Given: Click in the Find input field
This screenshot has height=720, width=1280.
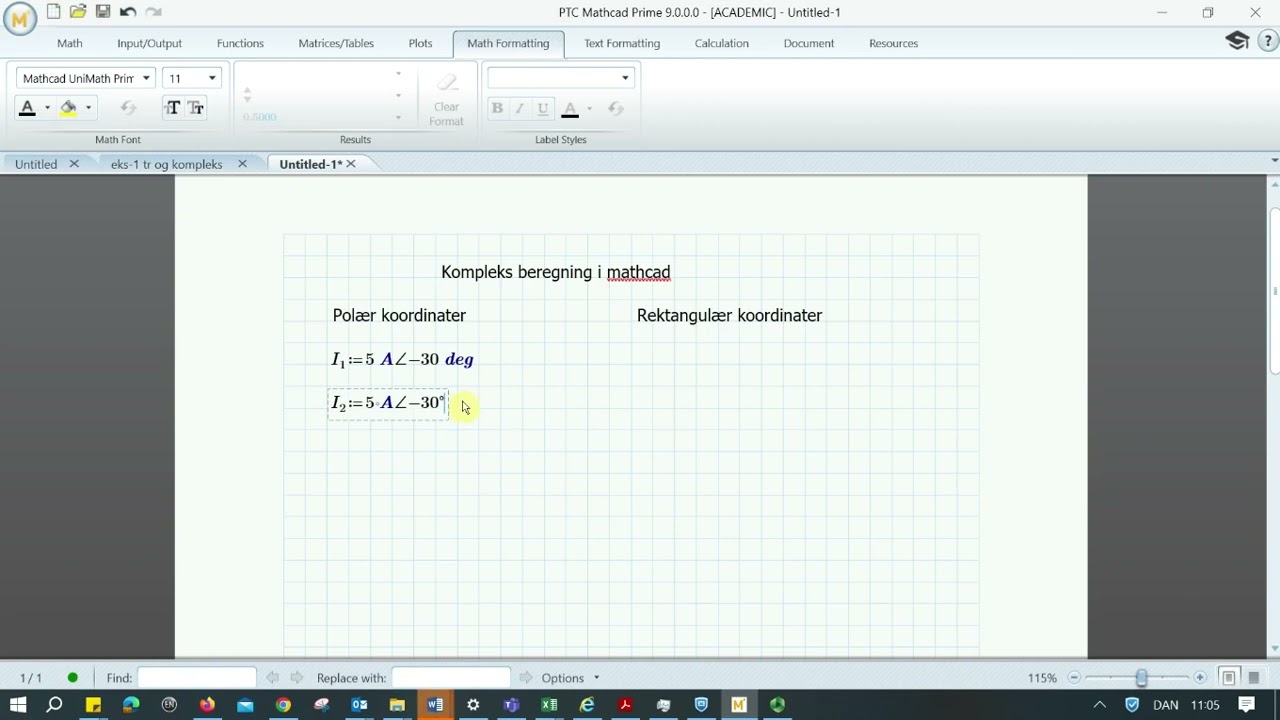Looking at the screenshot, I should pos(196,678).
